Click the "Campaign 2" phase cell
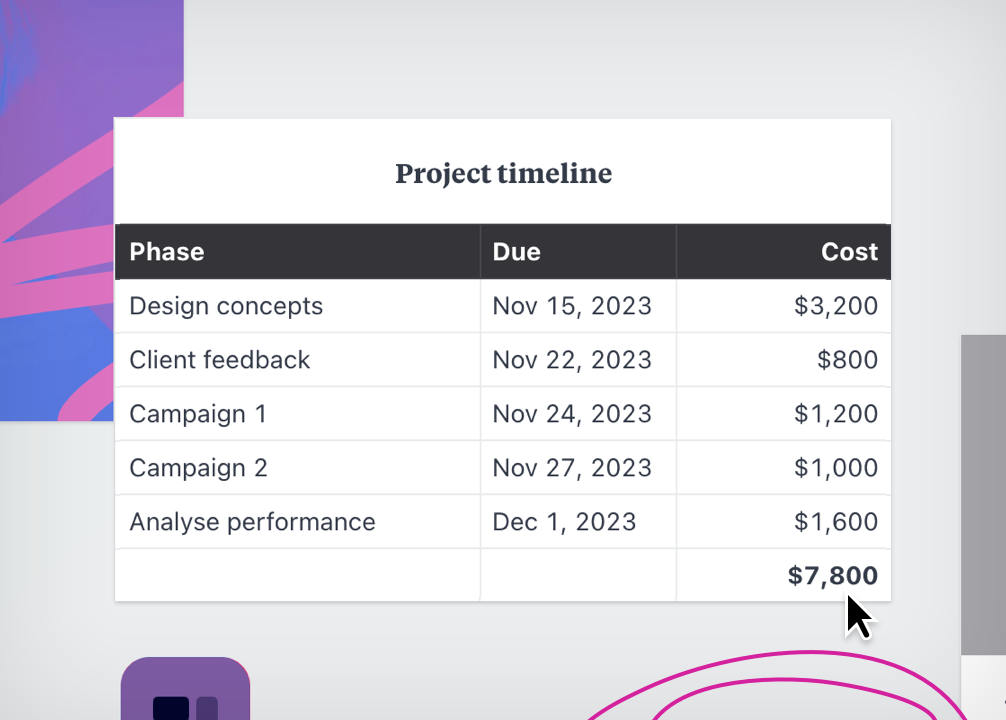Image resolution: width=1006 pixels, height=720 pixels. (198, 468)
